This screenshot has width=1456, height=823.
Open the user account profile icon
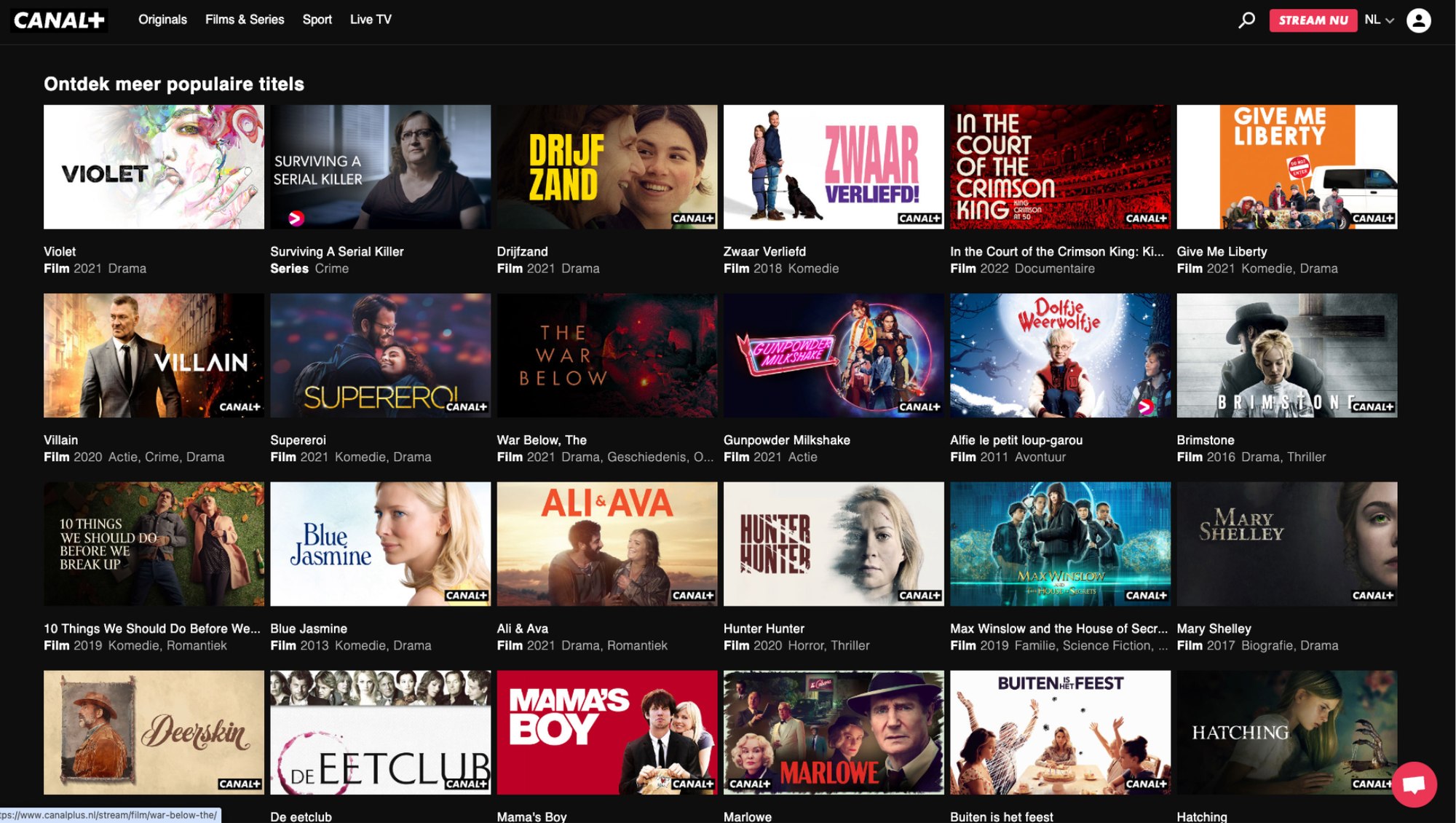(1418, 20)
